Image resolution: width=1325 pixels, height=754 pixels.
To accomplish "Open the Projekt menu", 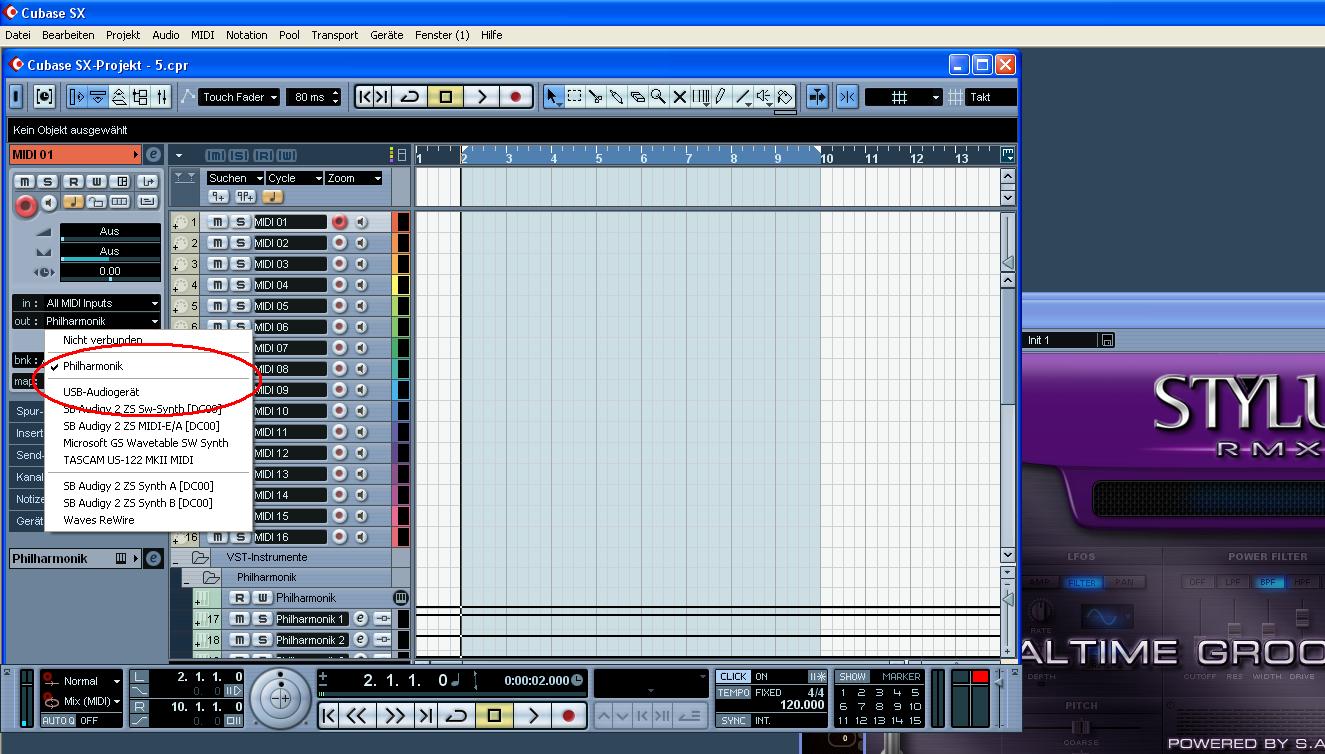I will [123, 35].
